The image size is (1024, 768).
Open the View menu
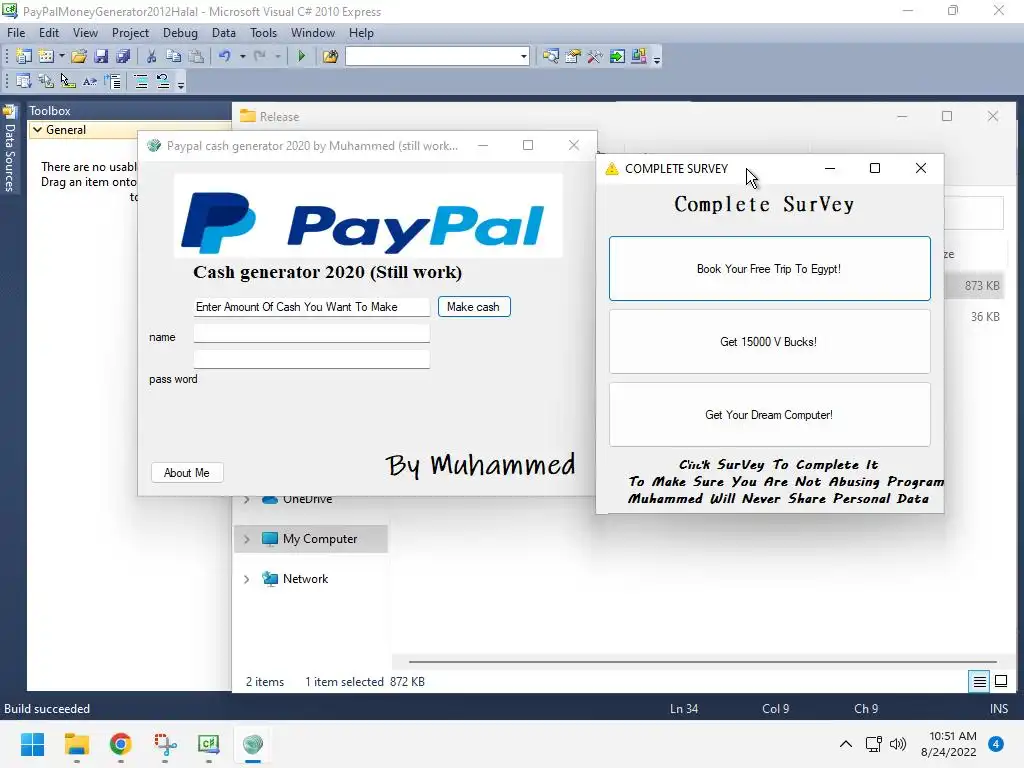pyautogui.click(x=85, y=33)
